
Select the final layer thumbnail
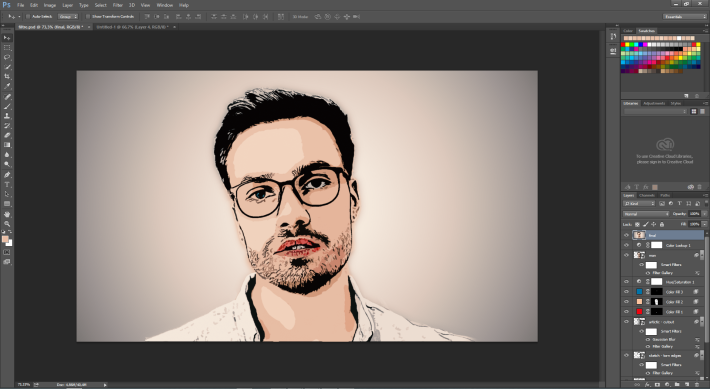(x=639, y=235)
